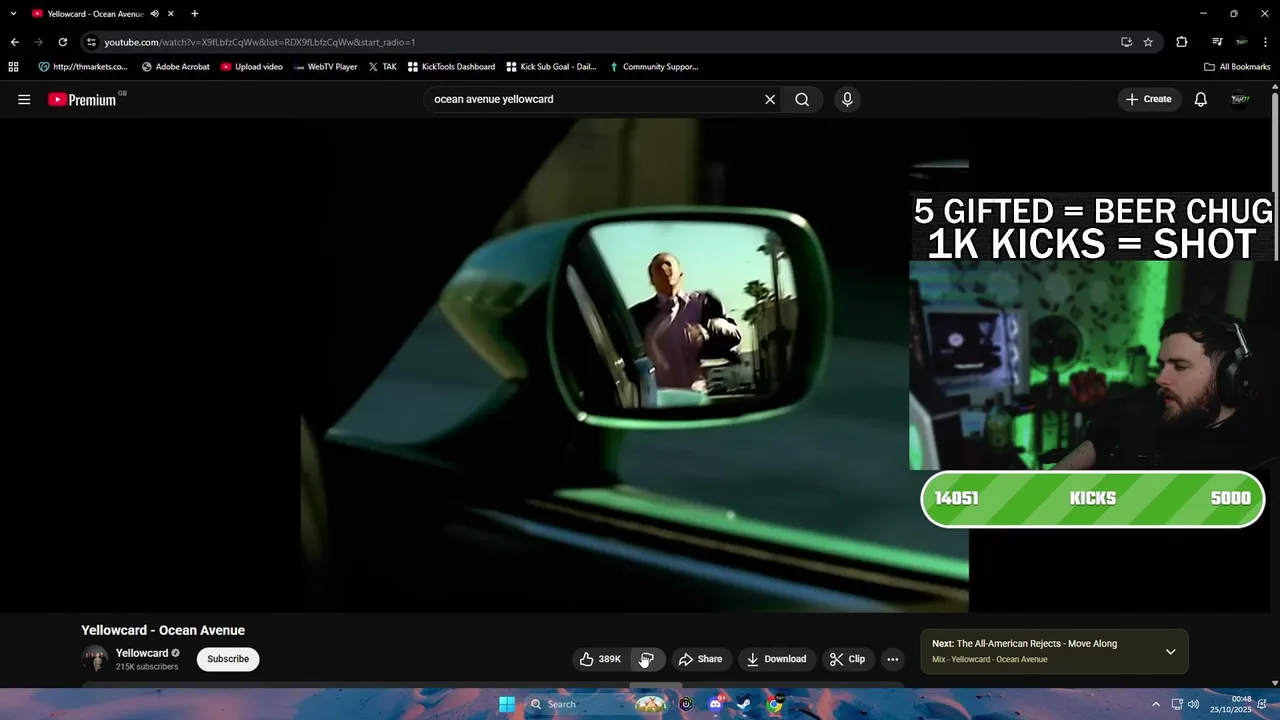Install or cast icon in address bar
Viewport: 1280px width, 720px height.
[1126, 42]
